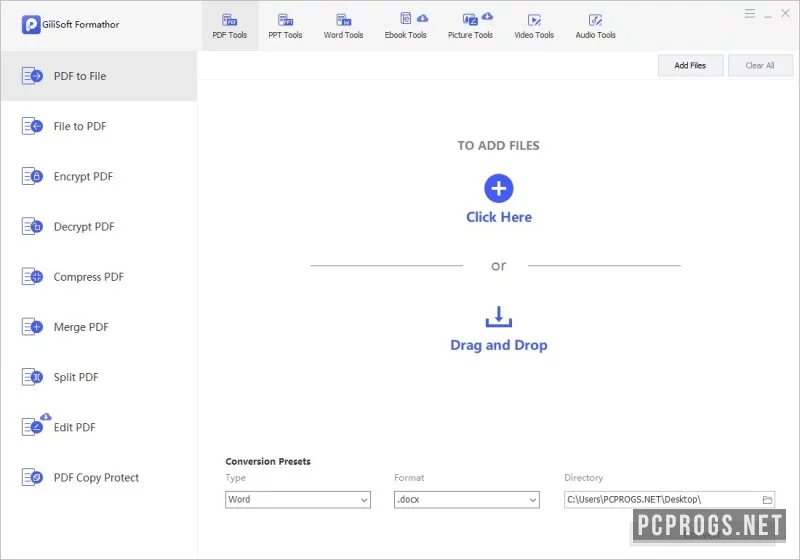Click the Split PDF icon
The height and width of the screenshot is (560, 800).
pyautogui.click(x=32, y=377)
